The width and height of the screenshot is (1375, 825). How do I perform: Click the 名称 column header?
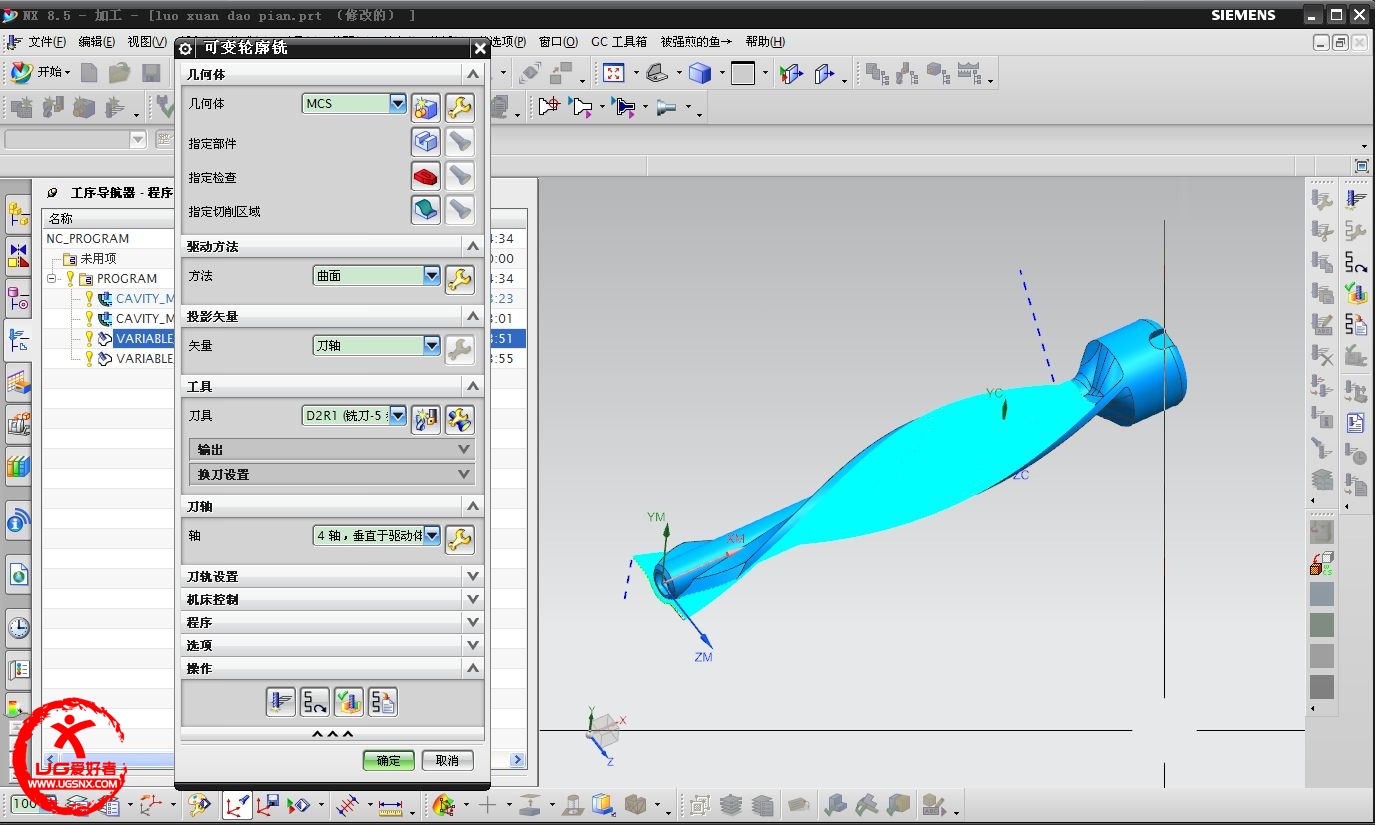[60, 218]
